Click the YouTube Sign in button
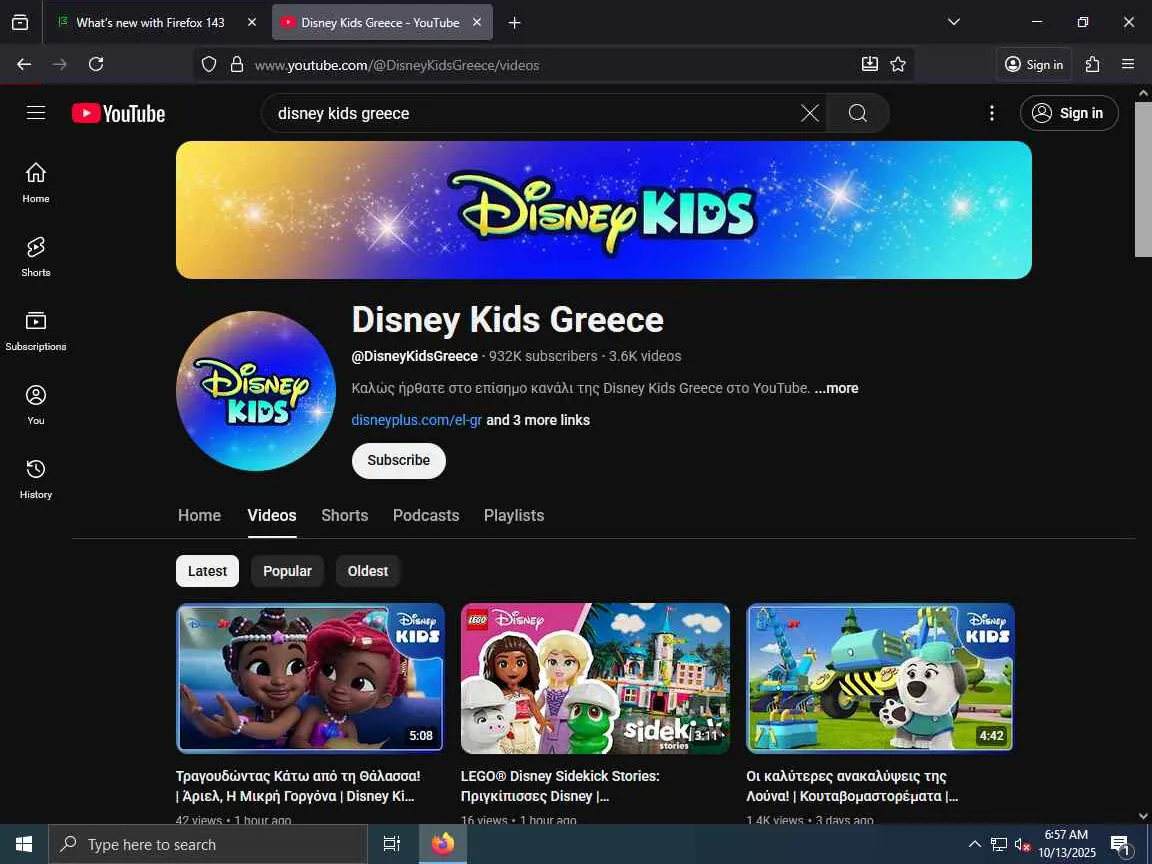This screenshot has width=1152, height=864. 1069,113
